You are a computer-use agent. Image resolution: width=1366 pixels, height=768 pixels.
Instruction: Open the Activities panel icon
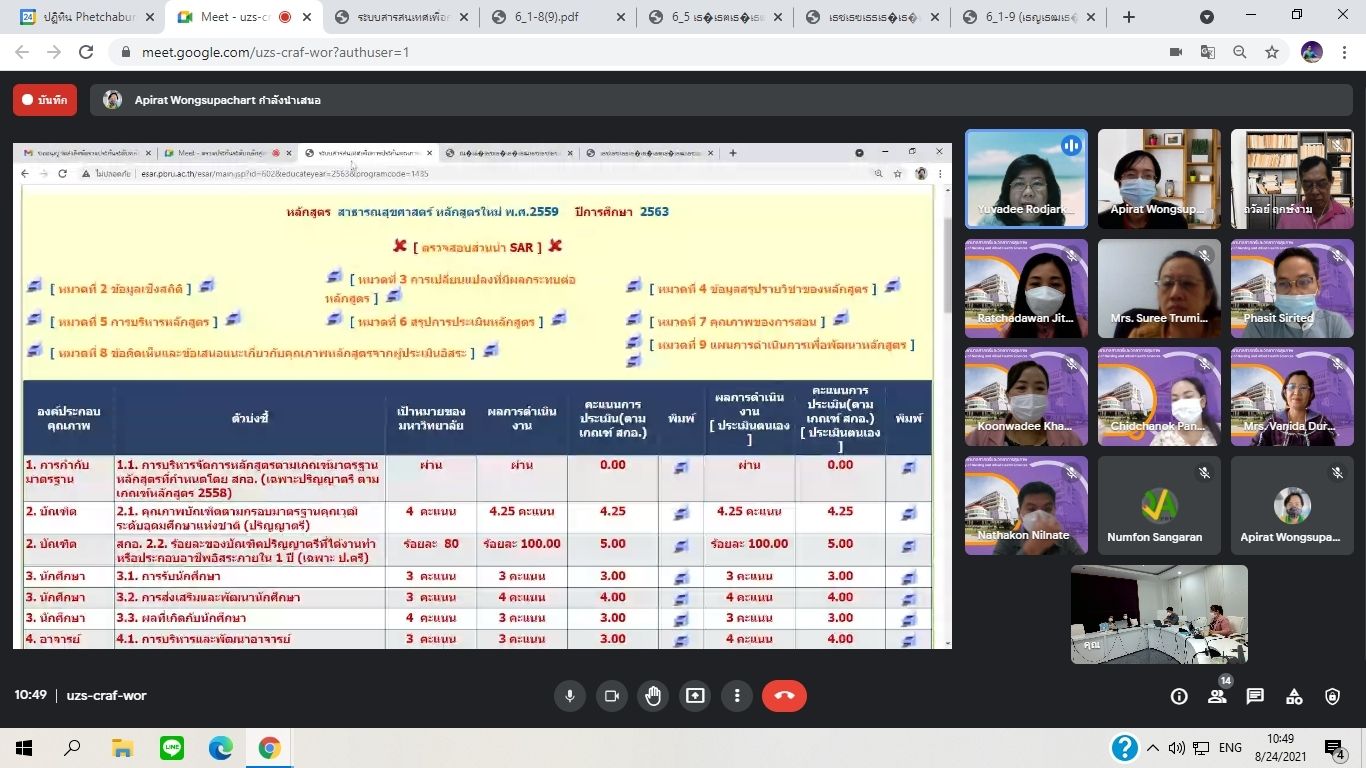[1294, 697]
